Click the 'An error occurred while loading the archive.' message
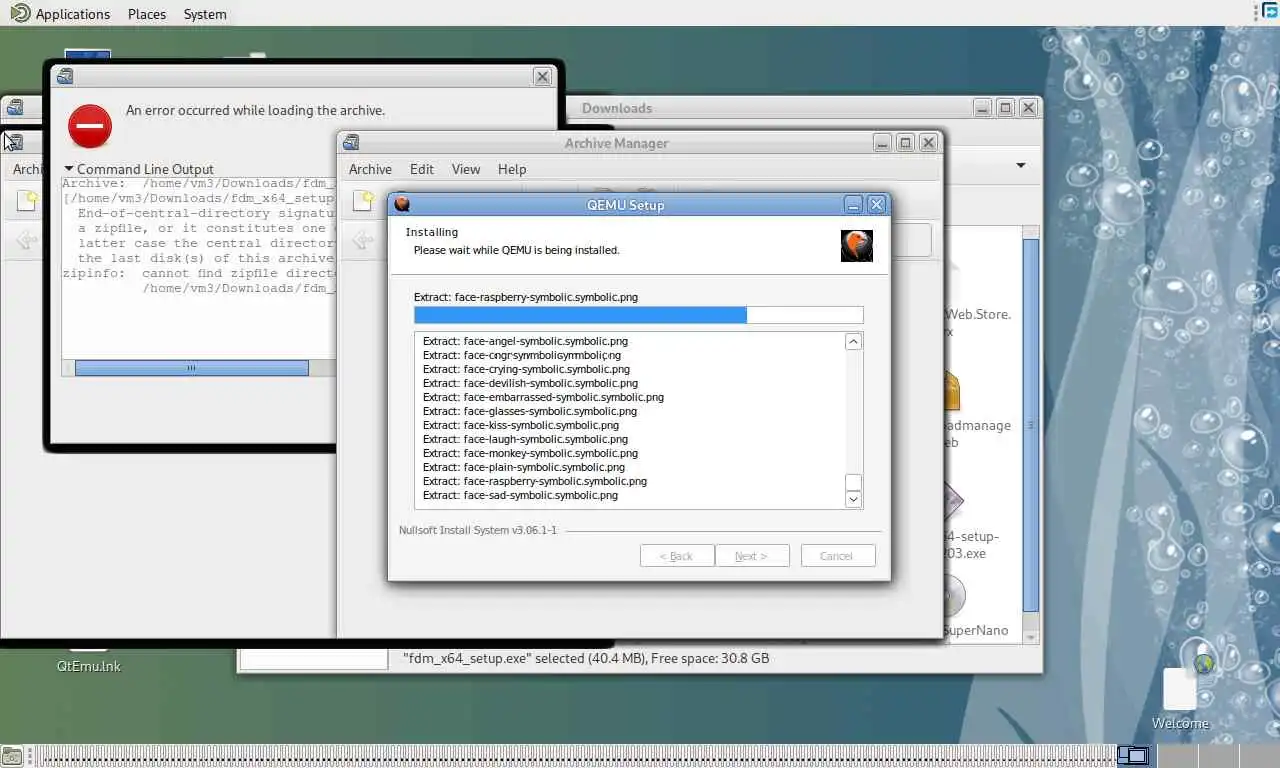The width and height of the screenshot is (1280, 768). tap(255, 110)
